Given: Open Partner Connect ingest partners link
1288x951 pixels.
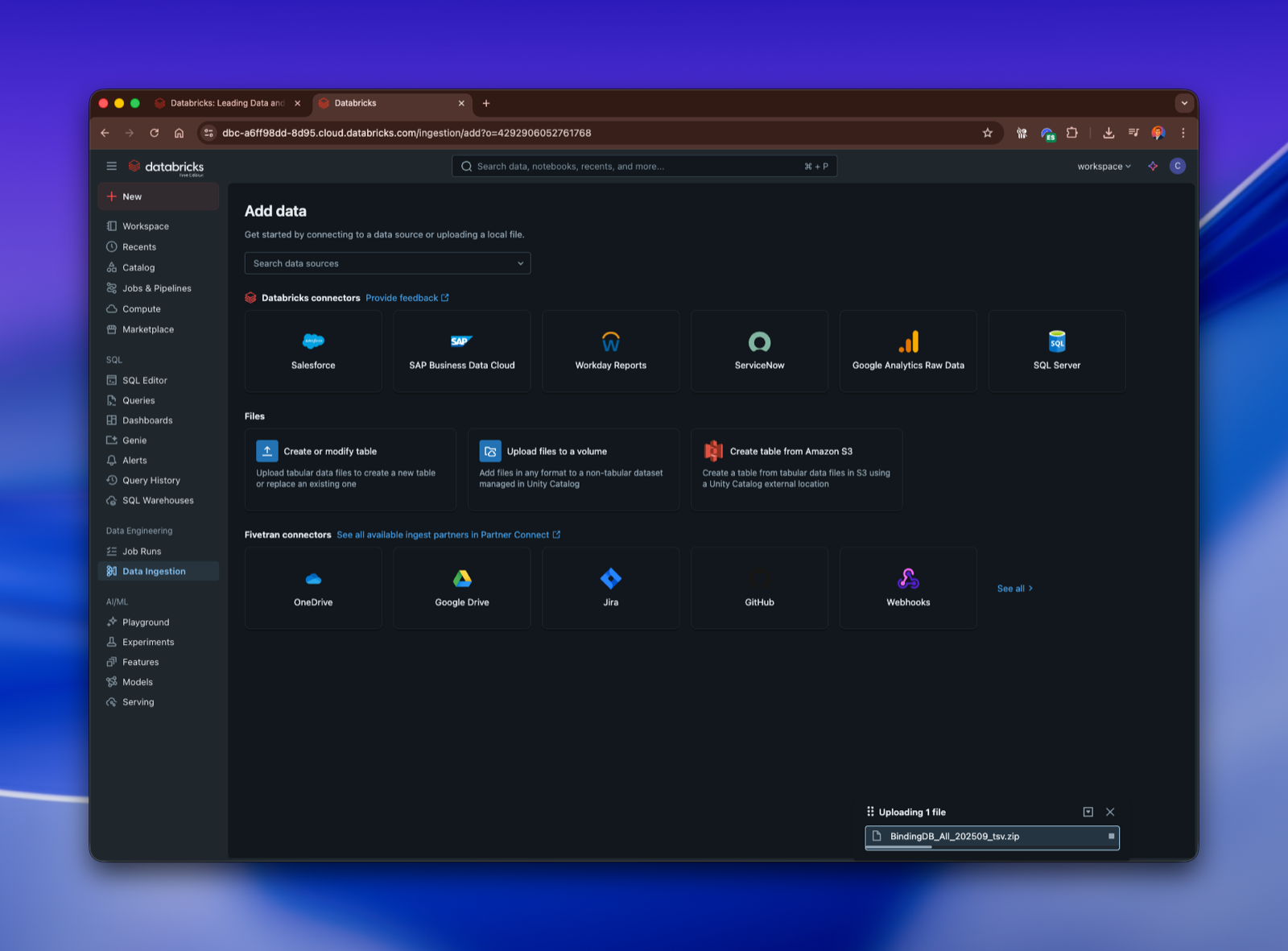Looking at the screenshot, I should click(444, 534).
